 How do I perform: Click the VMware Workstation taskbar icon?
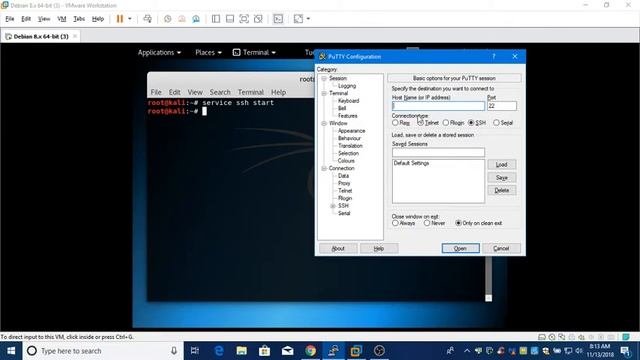[x=356, y=351]
